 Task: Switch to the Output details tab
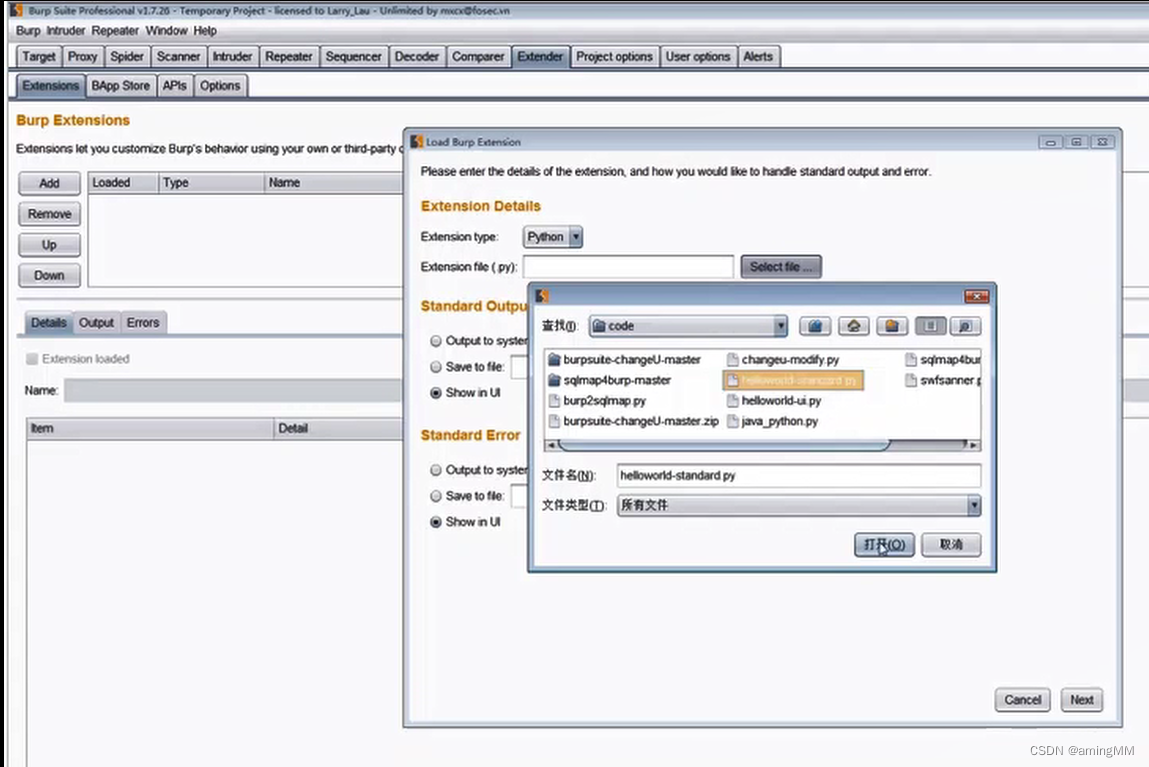[96, 322]
